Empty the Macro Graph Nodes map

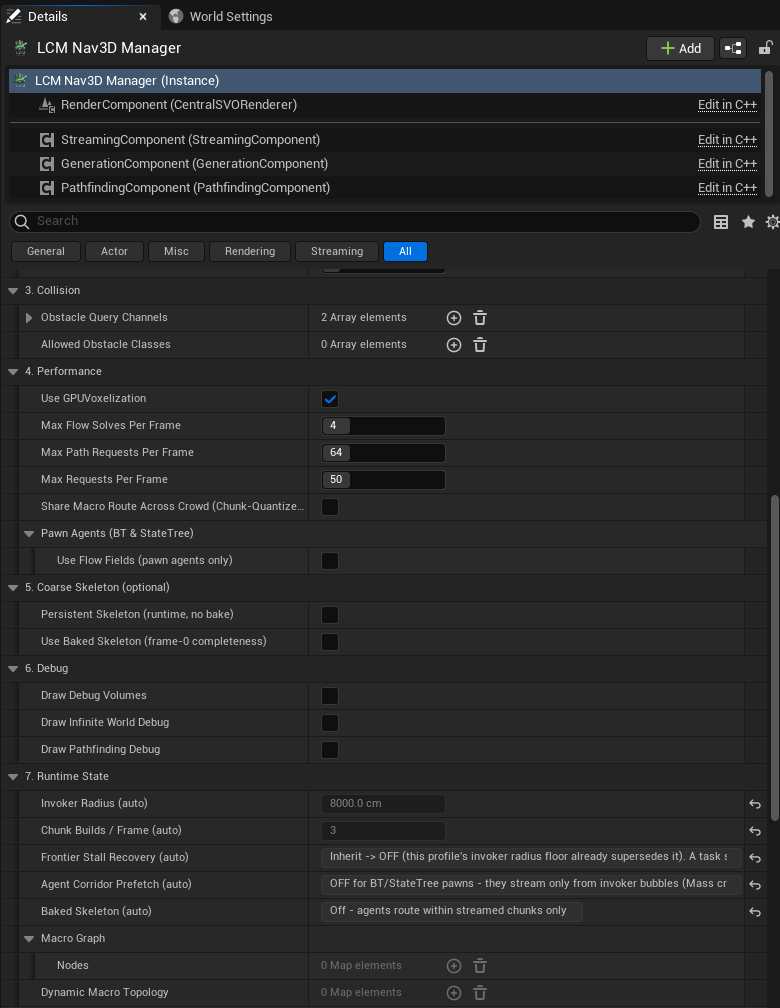(480, 966)
